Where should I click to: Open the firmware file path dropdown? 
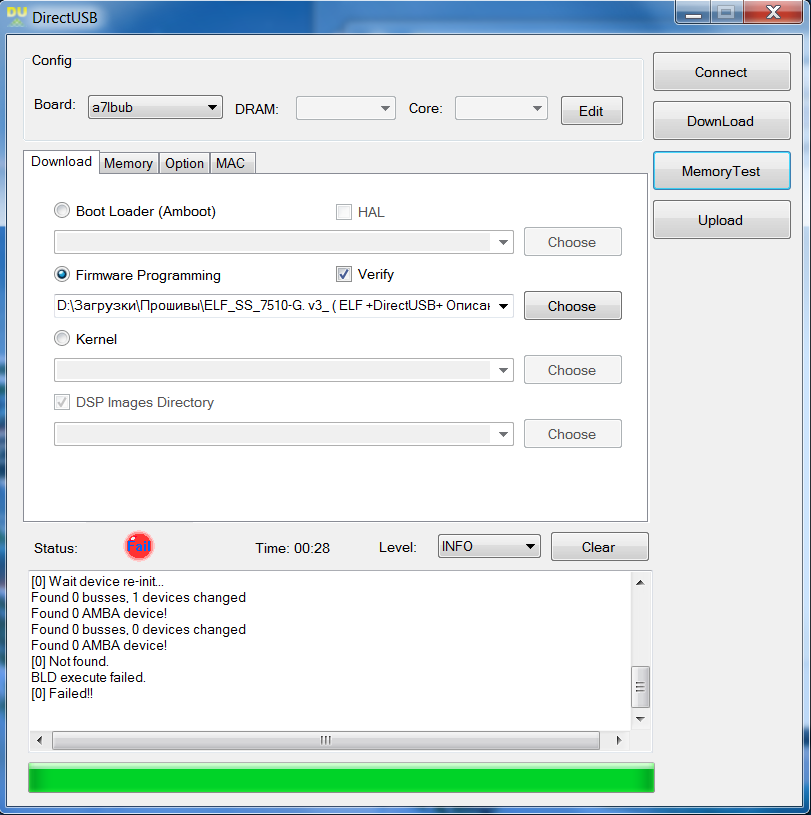point(503,306)
